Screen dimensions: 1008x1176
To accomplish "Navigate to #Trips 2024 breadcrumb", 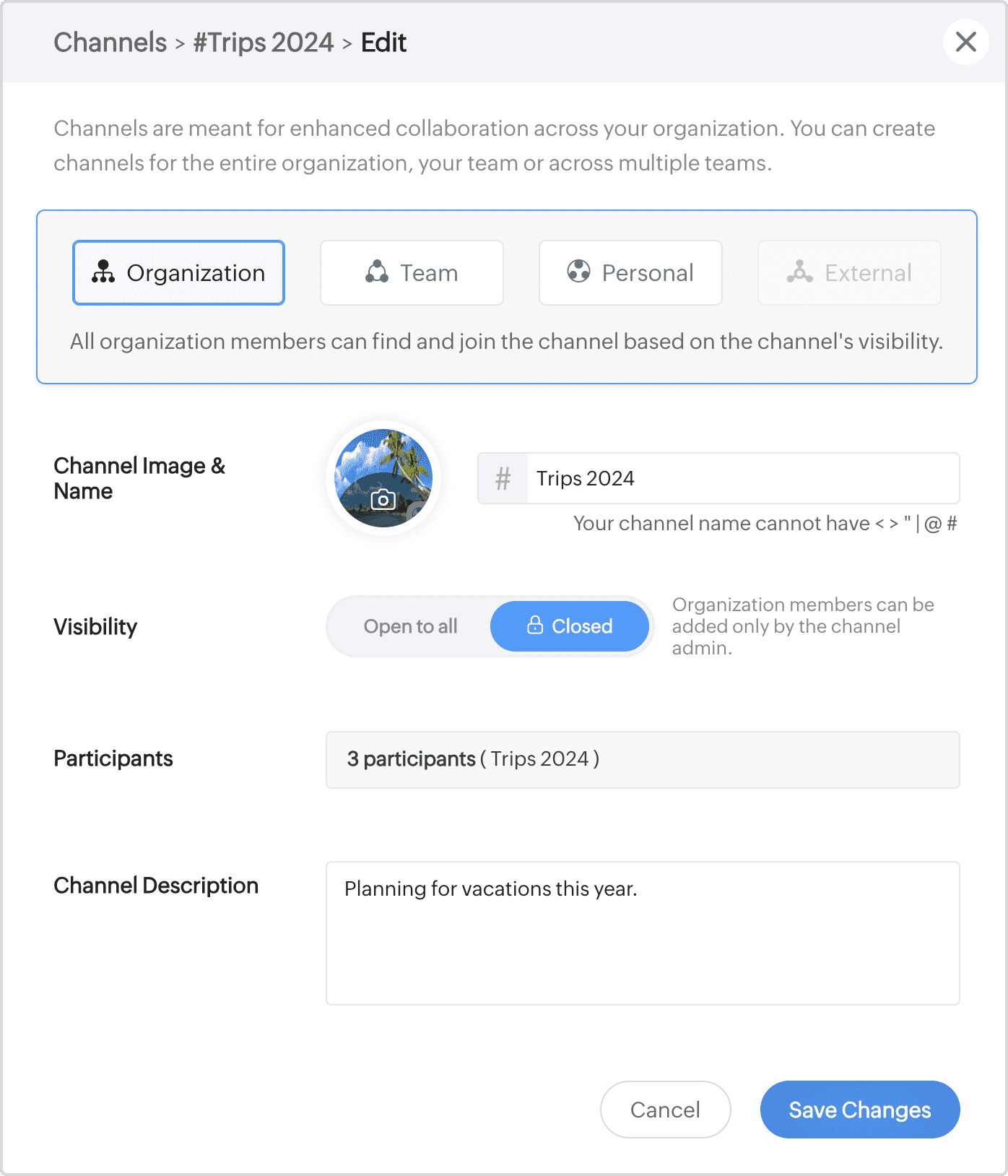I will point(264,43).
